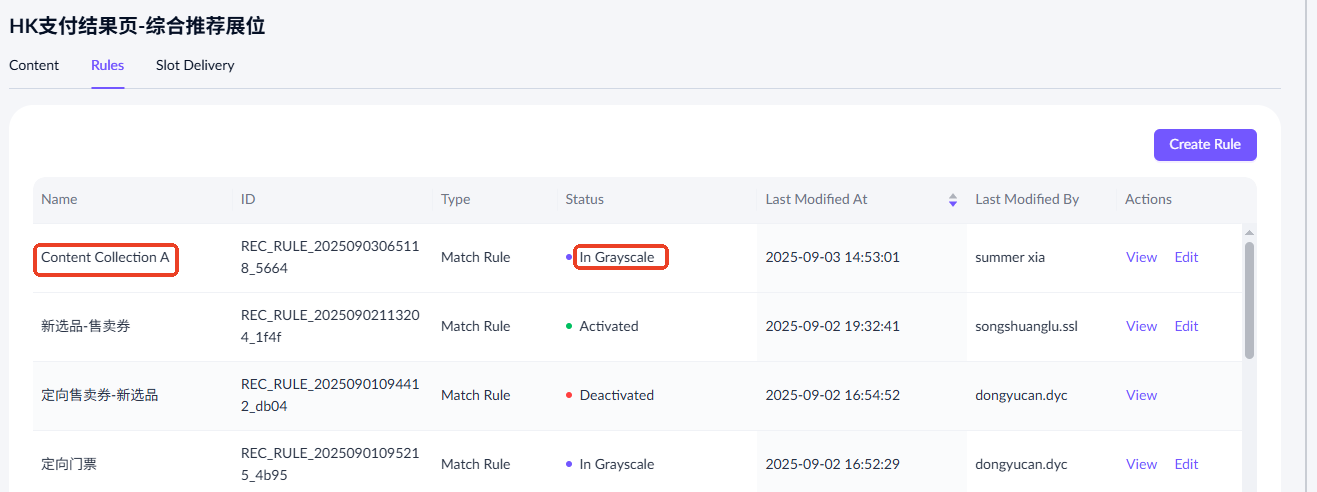1317x492 pixels.
Task: View the deactivated 定向售卖券-新选品 rule
Action: point(1141,396)
